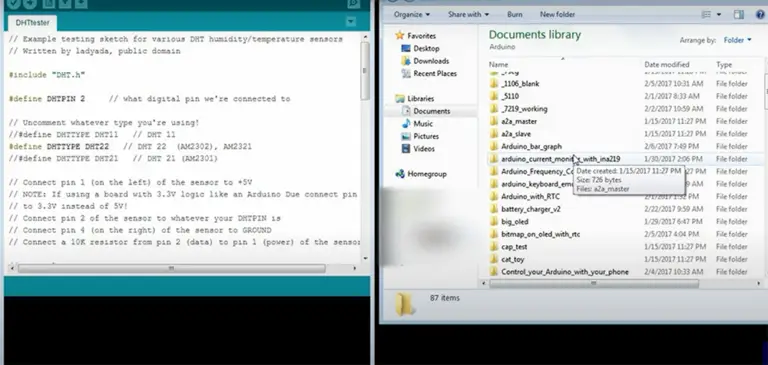Click the Burn button in Explorer toolbar
The height and width of the screenshot is (365, 768).
(514, 15)
